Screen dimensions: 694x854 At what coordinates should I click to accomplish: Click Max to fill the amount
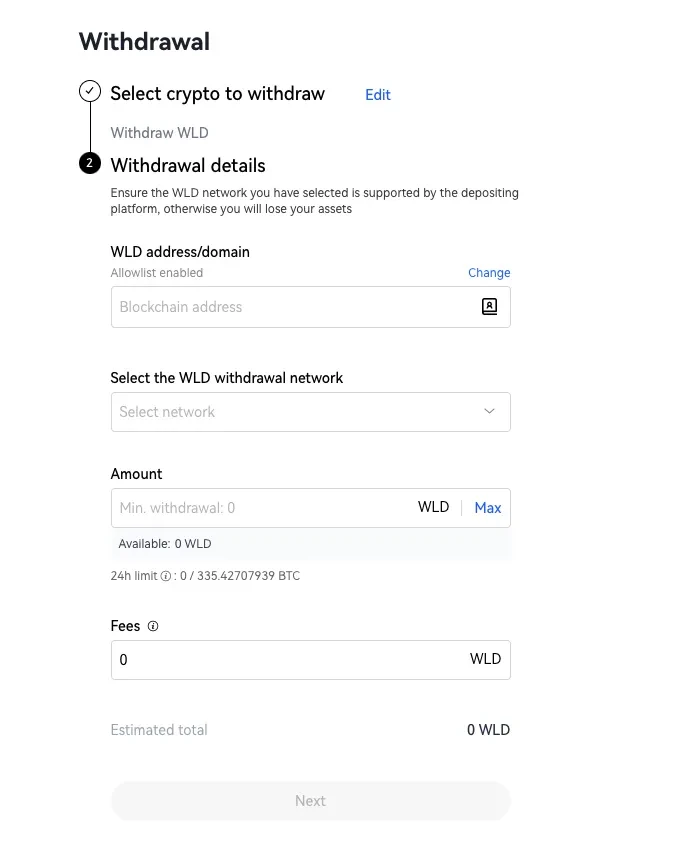click(x=487, y=508)
